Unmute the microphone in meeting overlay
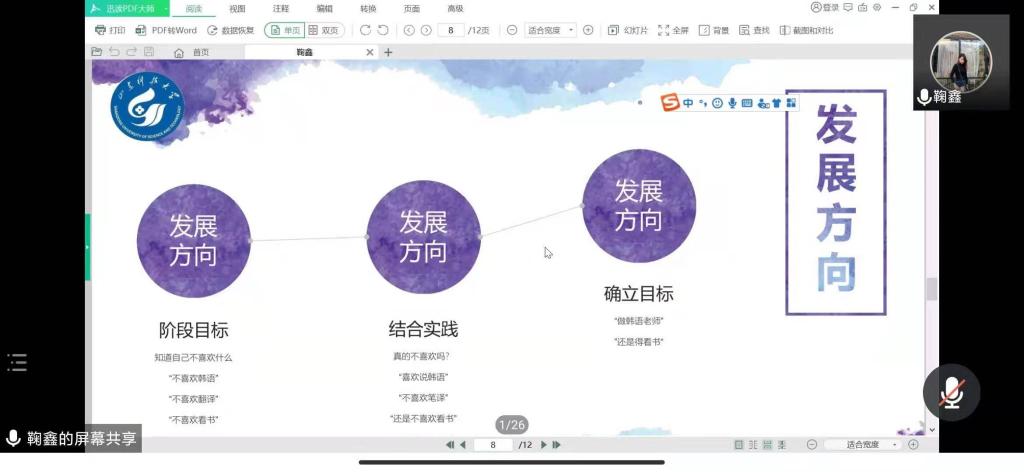The width and height of the screenshot is (1024, 472). pos(950,392)
